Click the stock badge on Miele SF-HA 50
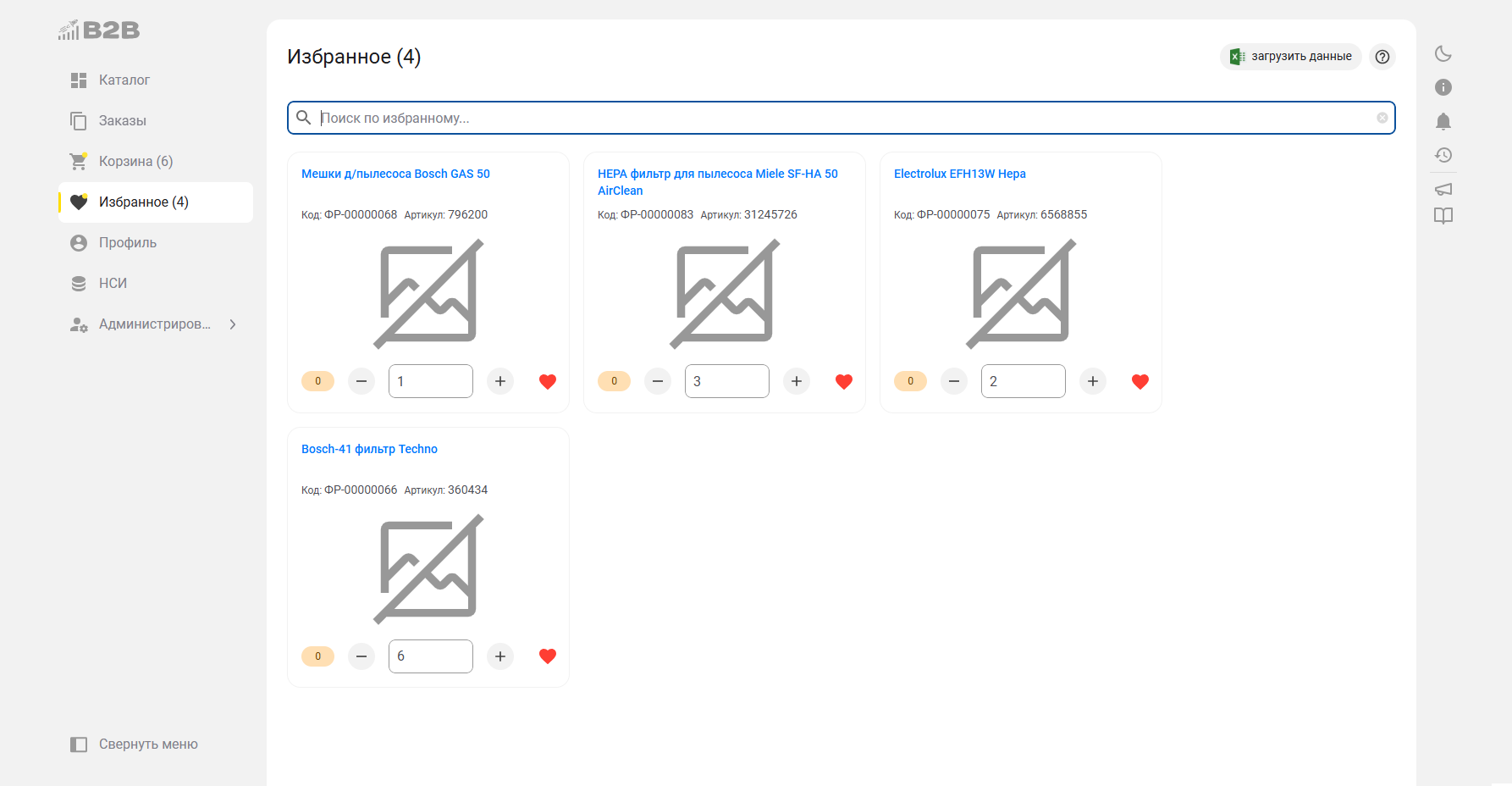 [x=615, y=381]
